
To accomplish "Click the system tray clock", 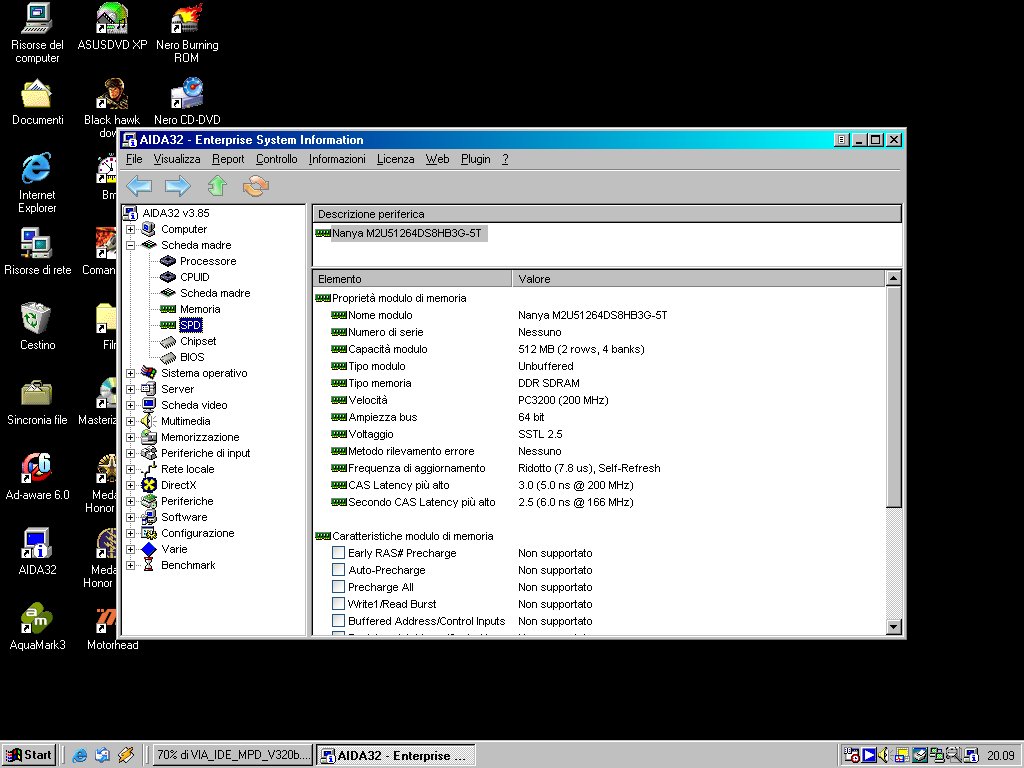I will coord(1000,756).
